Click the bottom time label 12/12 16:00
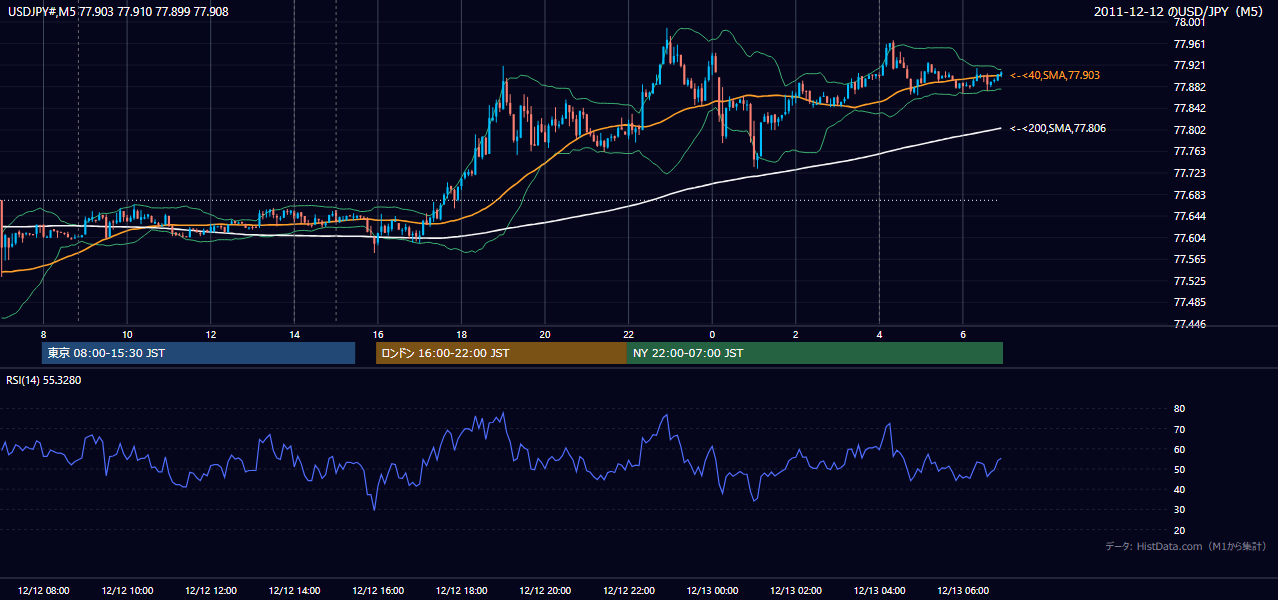The height and width of the screenshot is (600, 1278). (x=378, y=591)
